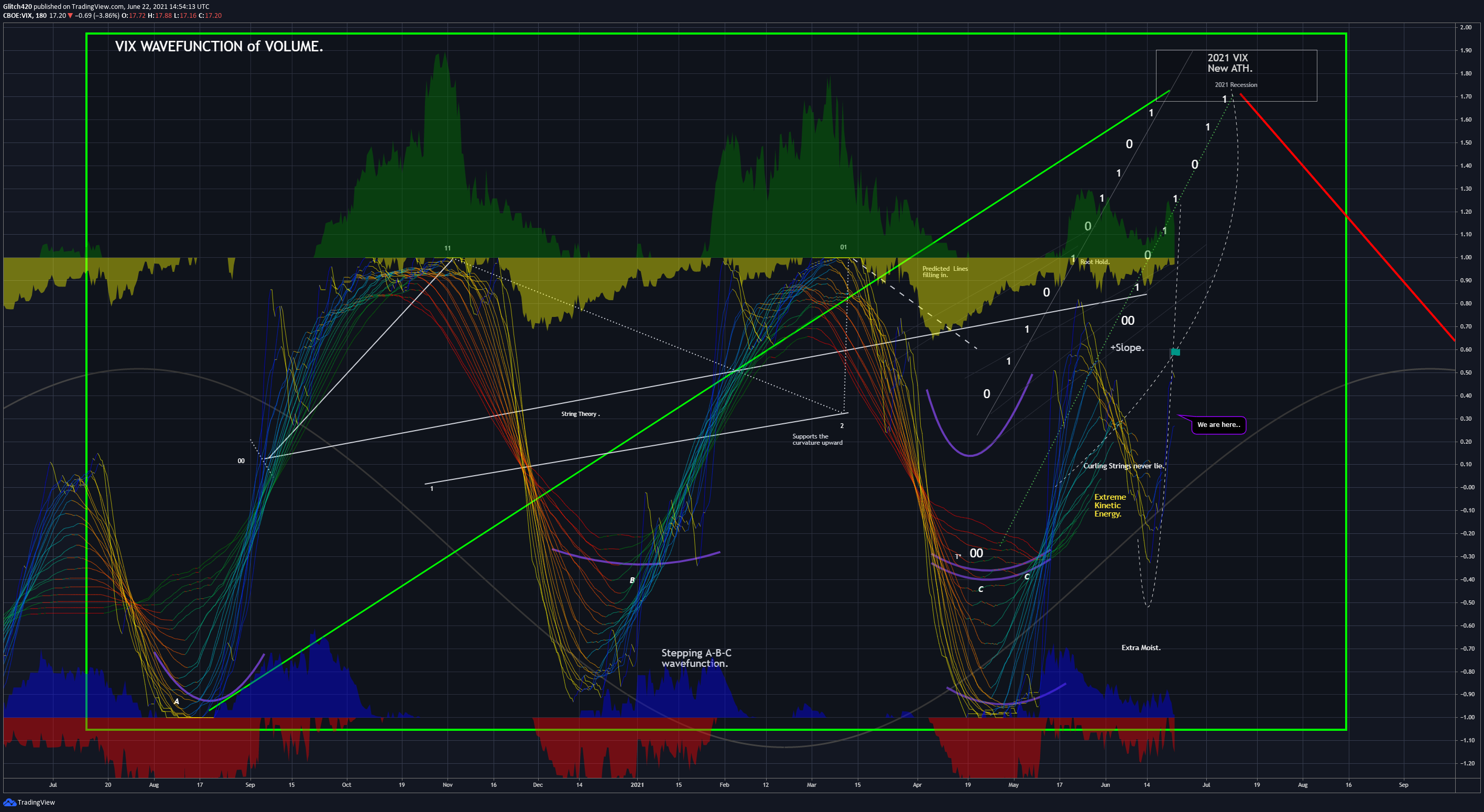Click the 'Dec' date on time axis
The width and height of the screenshot is (1484, 812).
[538, 785]
